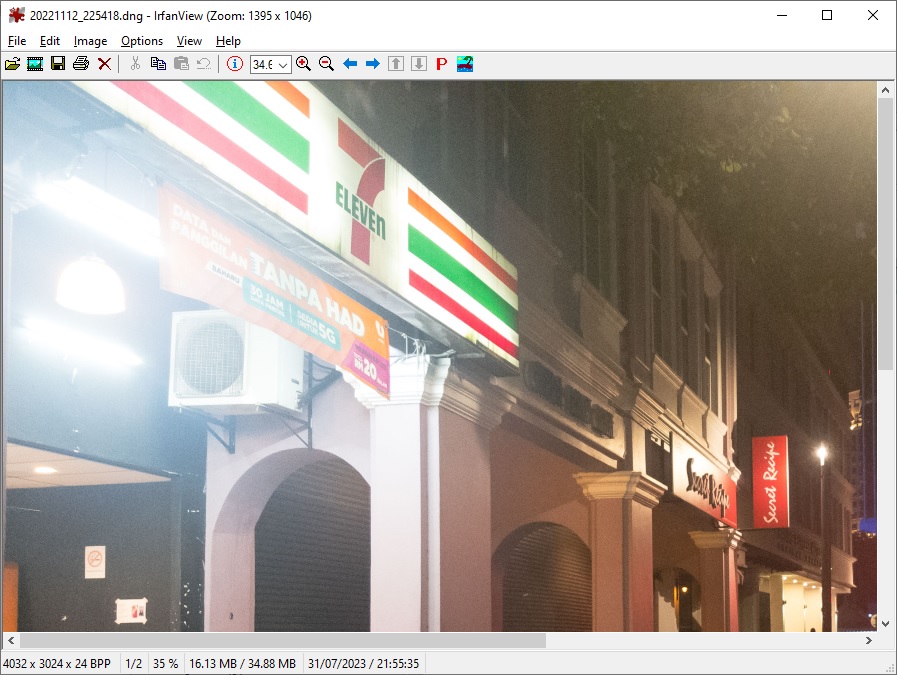The width and height of the screenshot is (897, 675).
Task: Delete file with the red X icon
Action: click(104, 63)
